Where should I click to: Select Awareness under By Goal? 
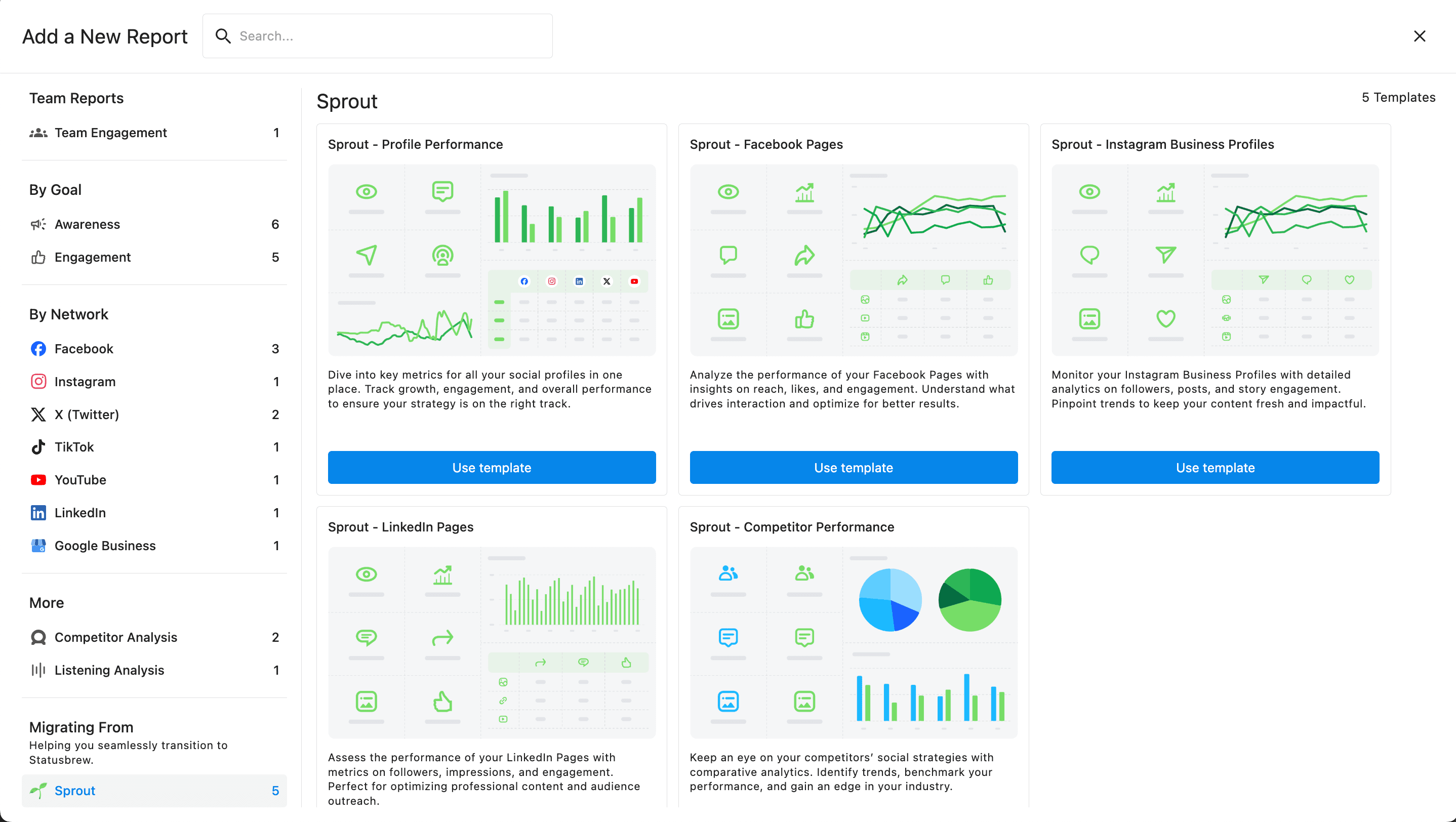click(x=87, y=224)
